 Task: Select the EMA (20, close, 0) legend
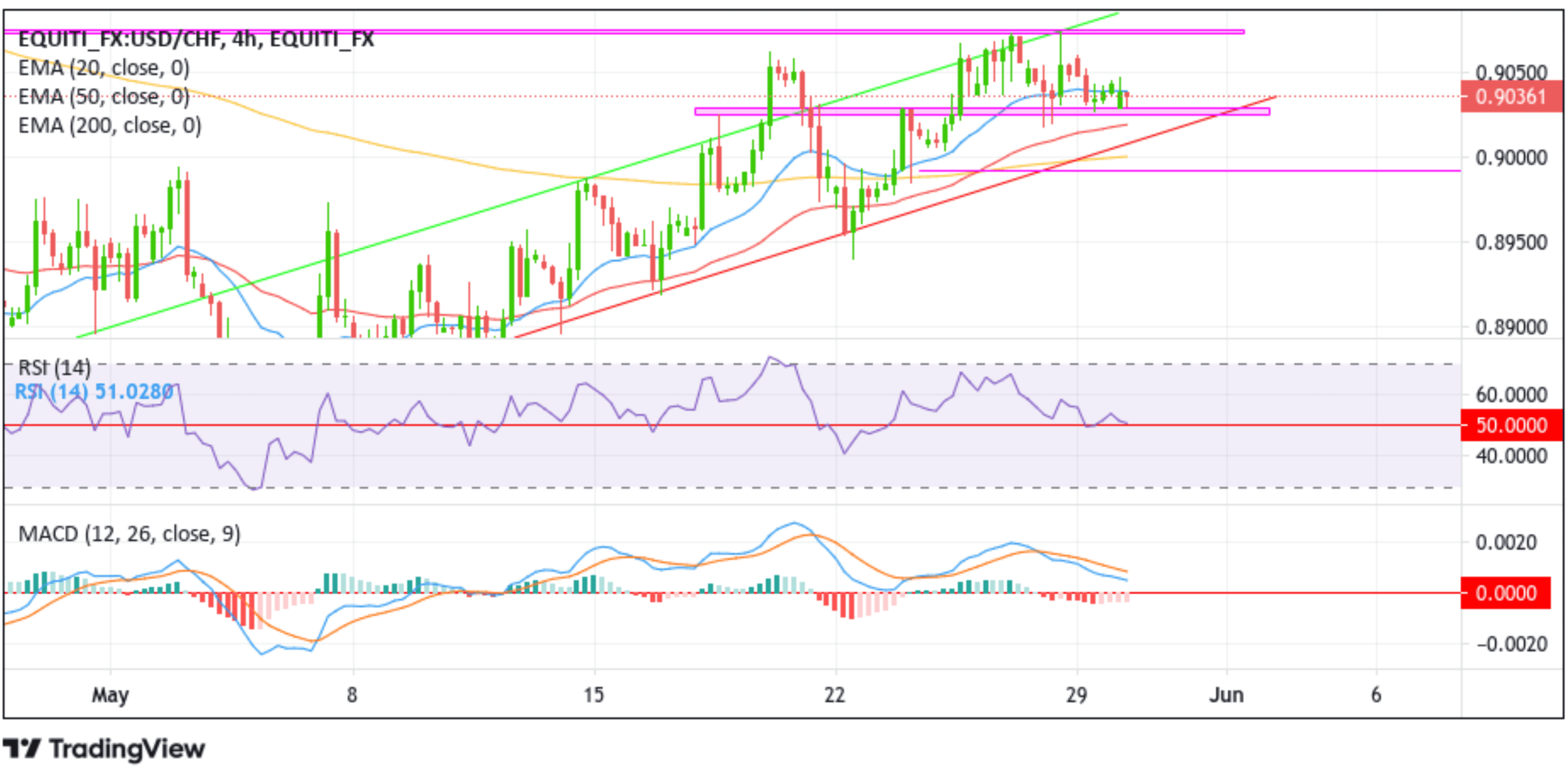click(x=104, y=68)
